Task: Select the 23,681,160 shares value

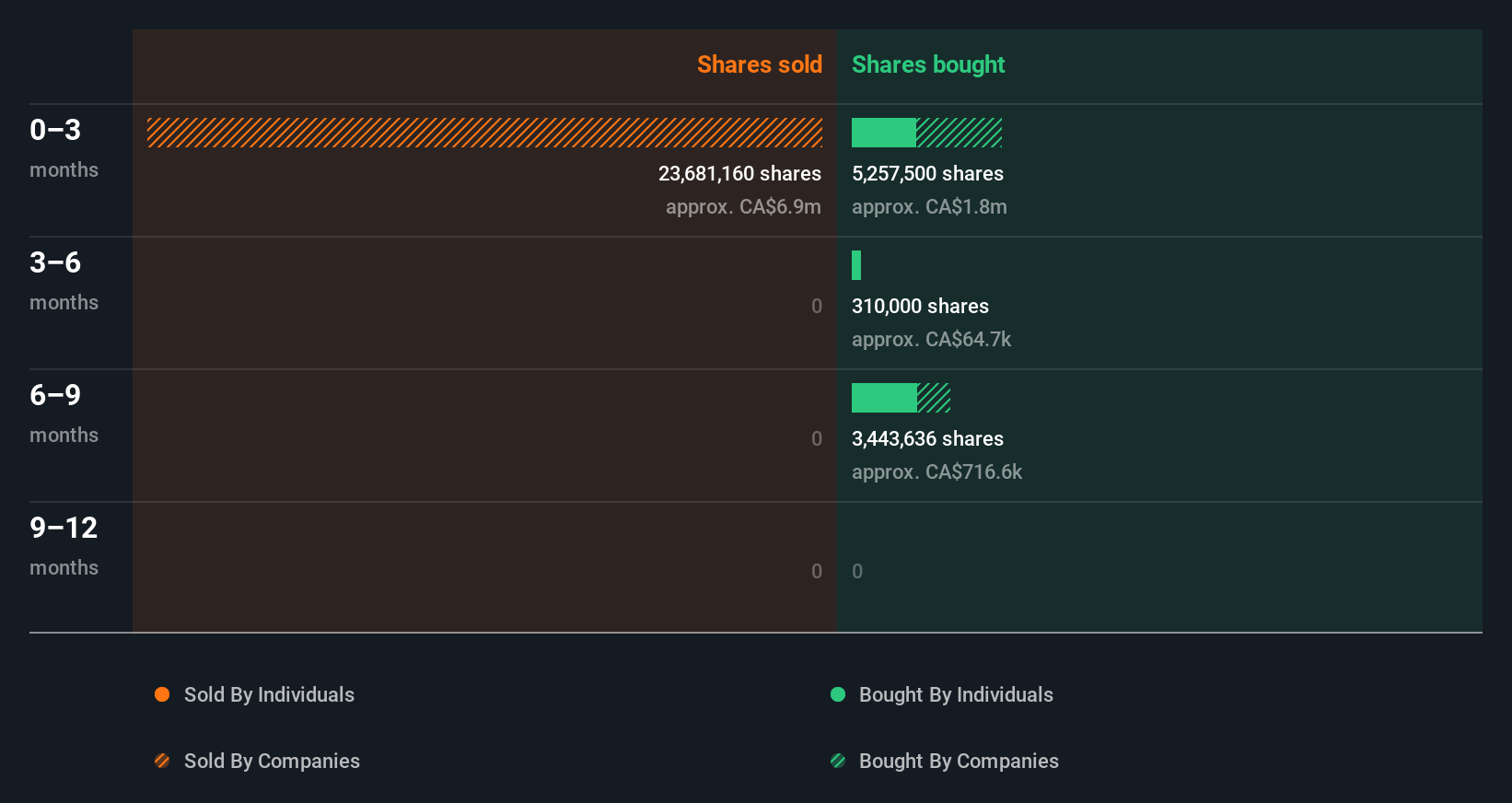Action: [x=739, y=173]
